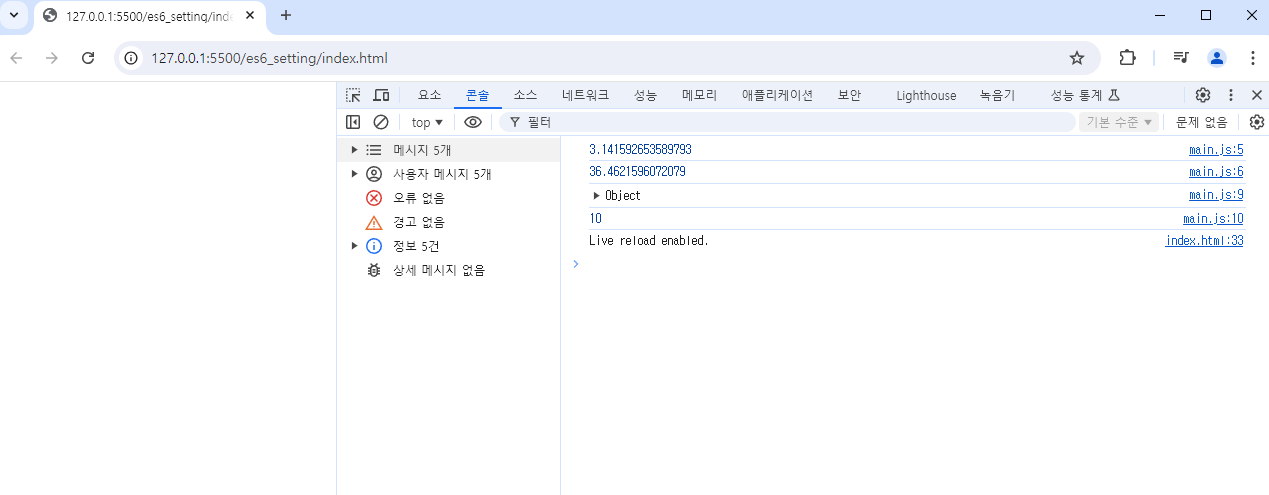Click the console 필터 input field

[787, 122]
